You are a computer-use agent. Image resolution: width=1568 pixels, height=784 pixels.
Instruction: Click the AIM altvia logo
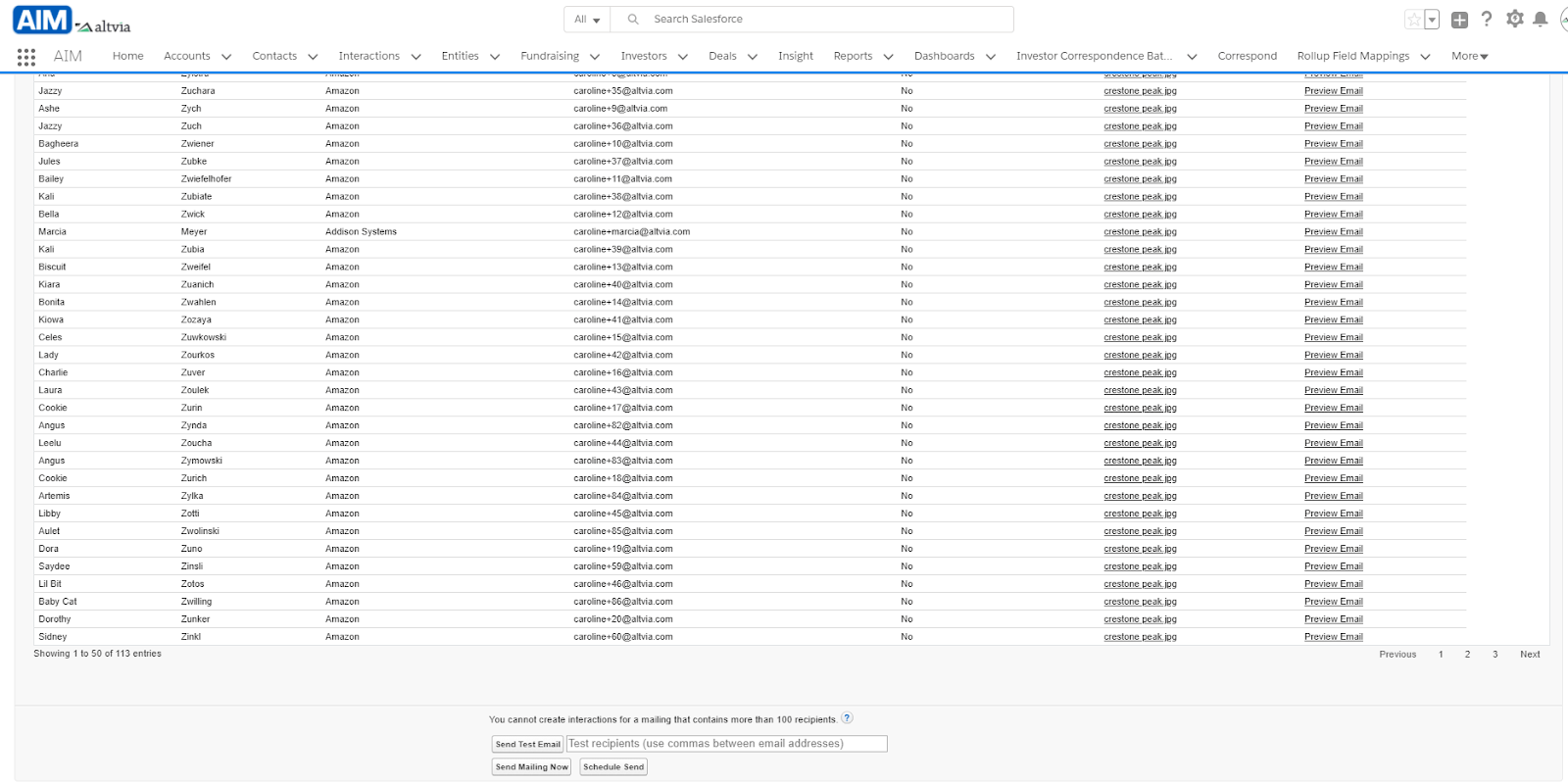point(72,21)
